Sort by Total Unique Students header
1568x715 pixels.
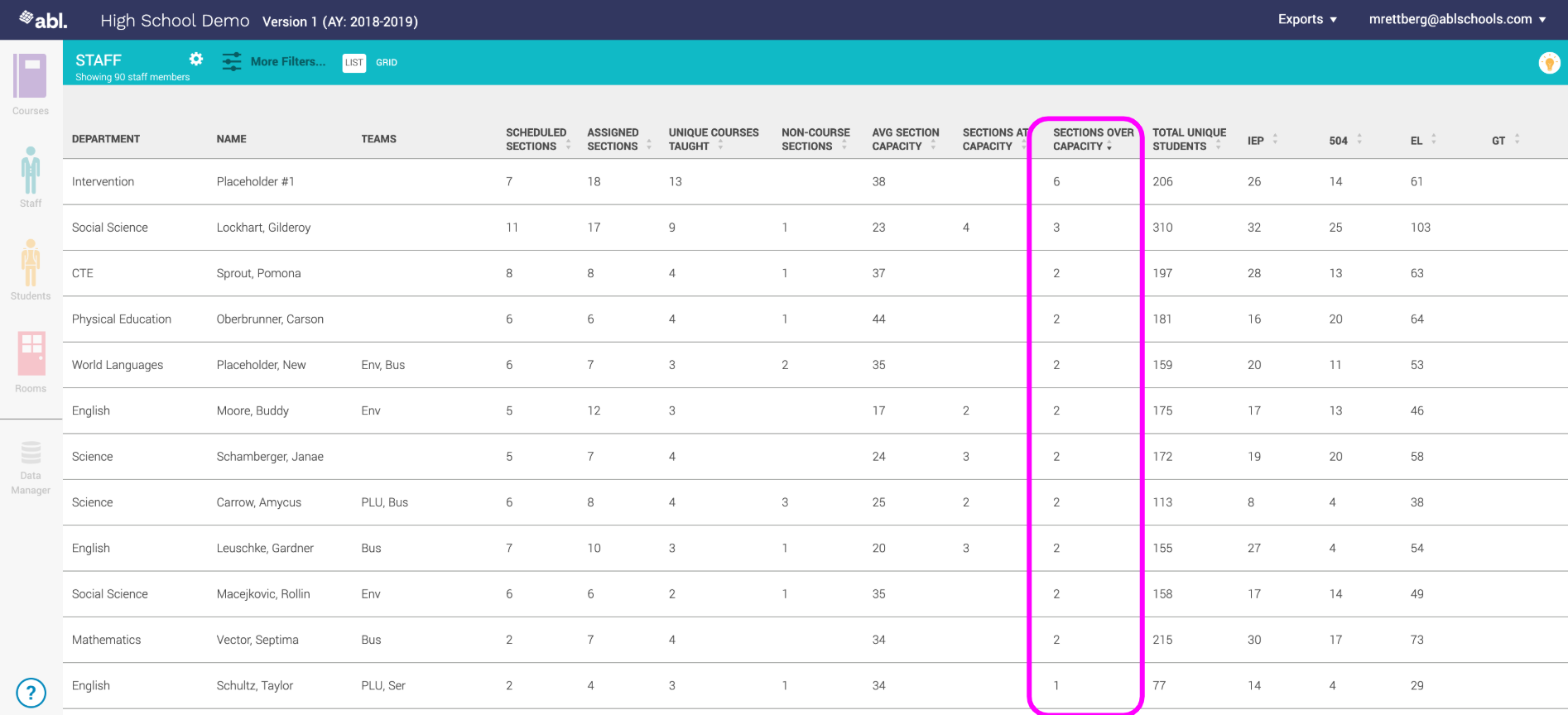[x=1188, y=139]
